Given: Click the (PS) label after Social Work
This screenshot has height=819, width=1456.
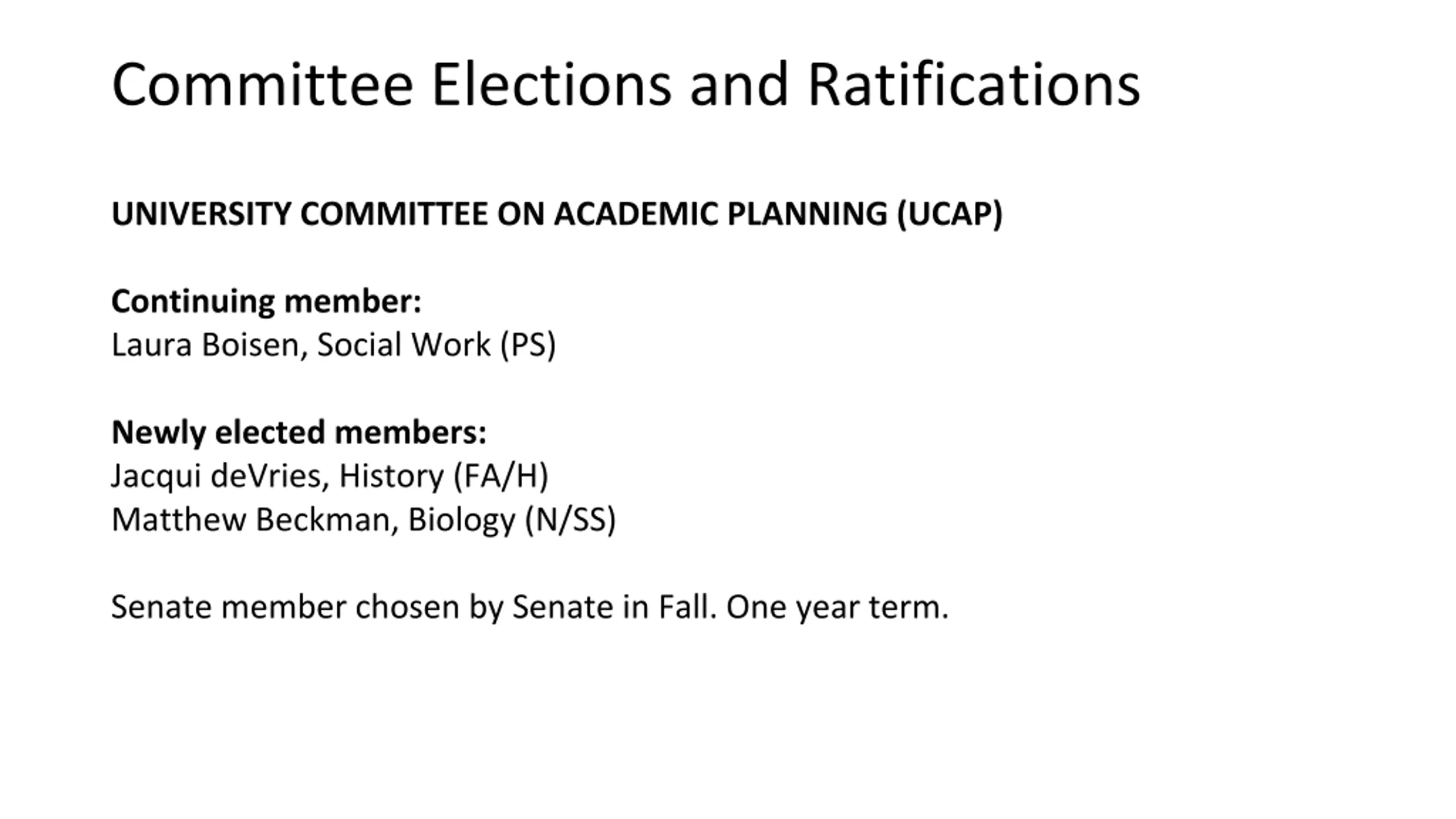Looking at the screenshot, I should click(x=528, y=345).
